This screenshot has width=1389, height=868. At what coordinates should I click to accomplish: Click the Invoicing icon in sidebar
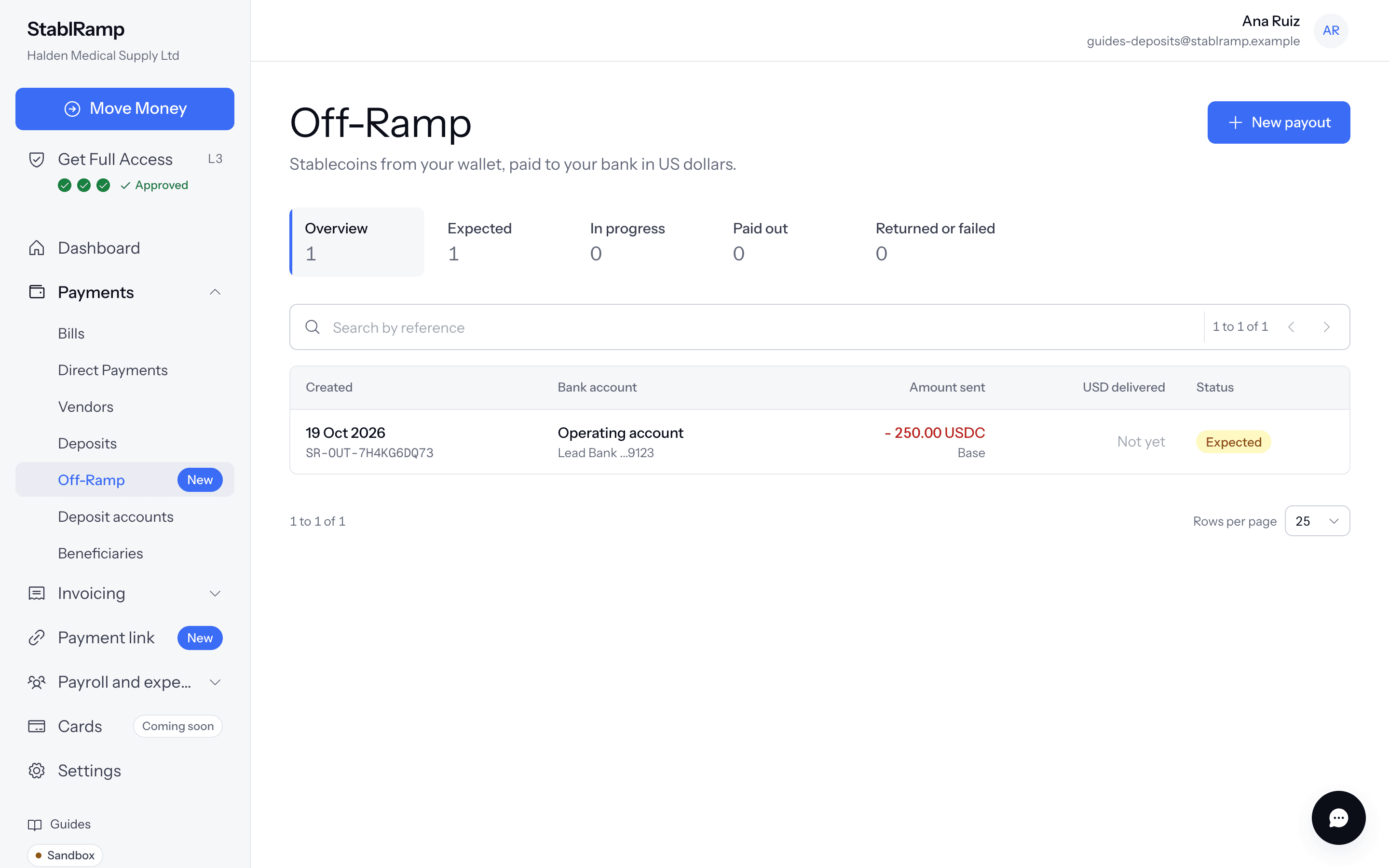(x=37, y=593)
